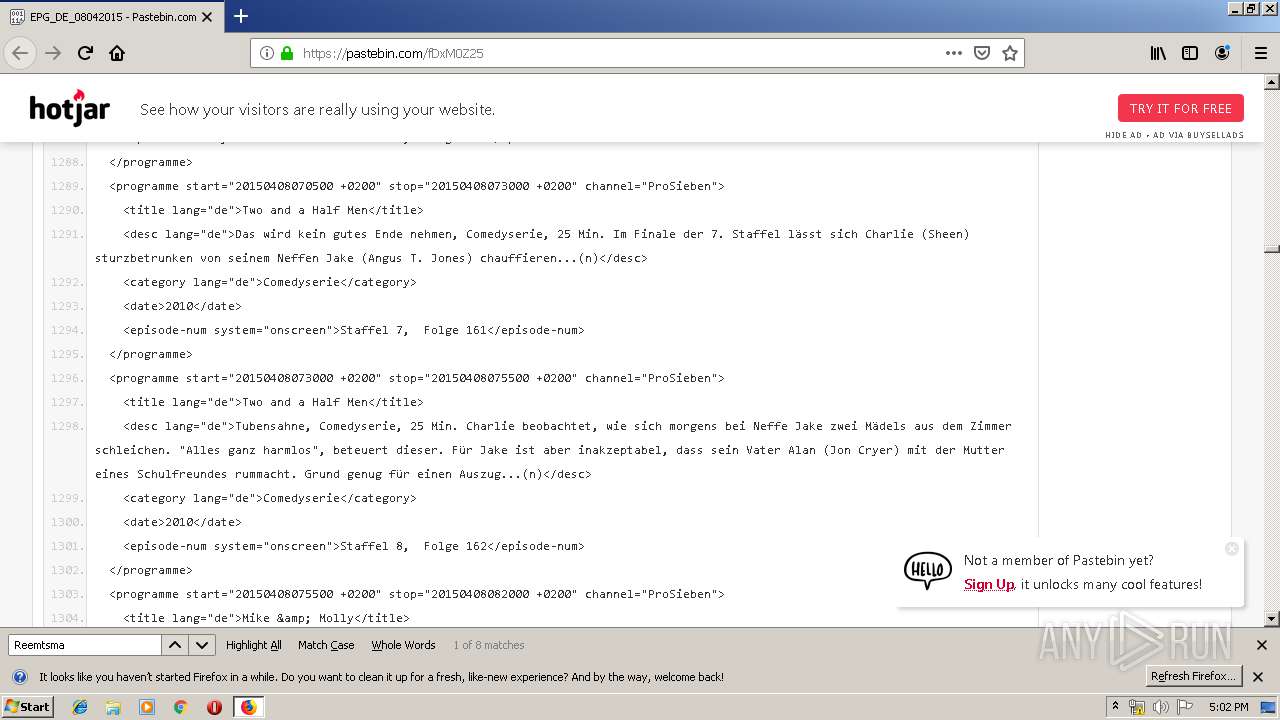
Task: Toggle Match Case in the find bar
Action: pos(326,645)
